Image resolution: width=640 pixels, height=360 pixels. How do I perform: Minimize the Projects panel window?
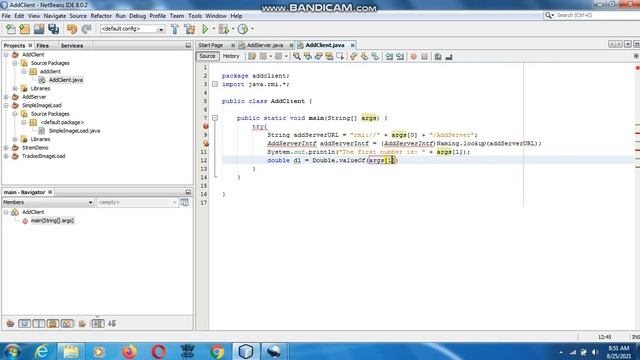coord(188,46)
